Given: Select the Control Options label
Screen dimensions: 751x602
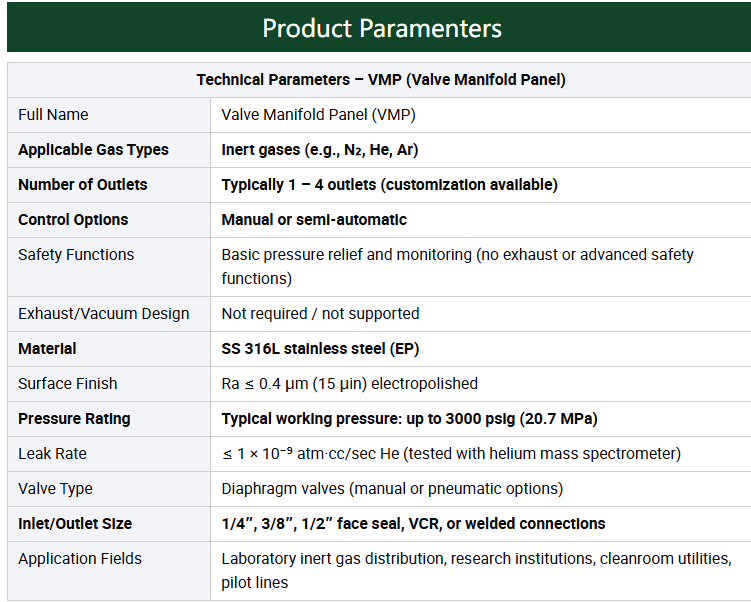Looking at the screenshot, I should pos(73,220).
